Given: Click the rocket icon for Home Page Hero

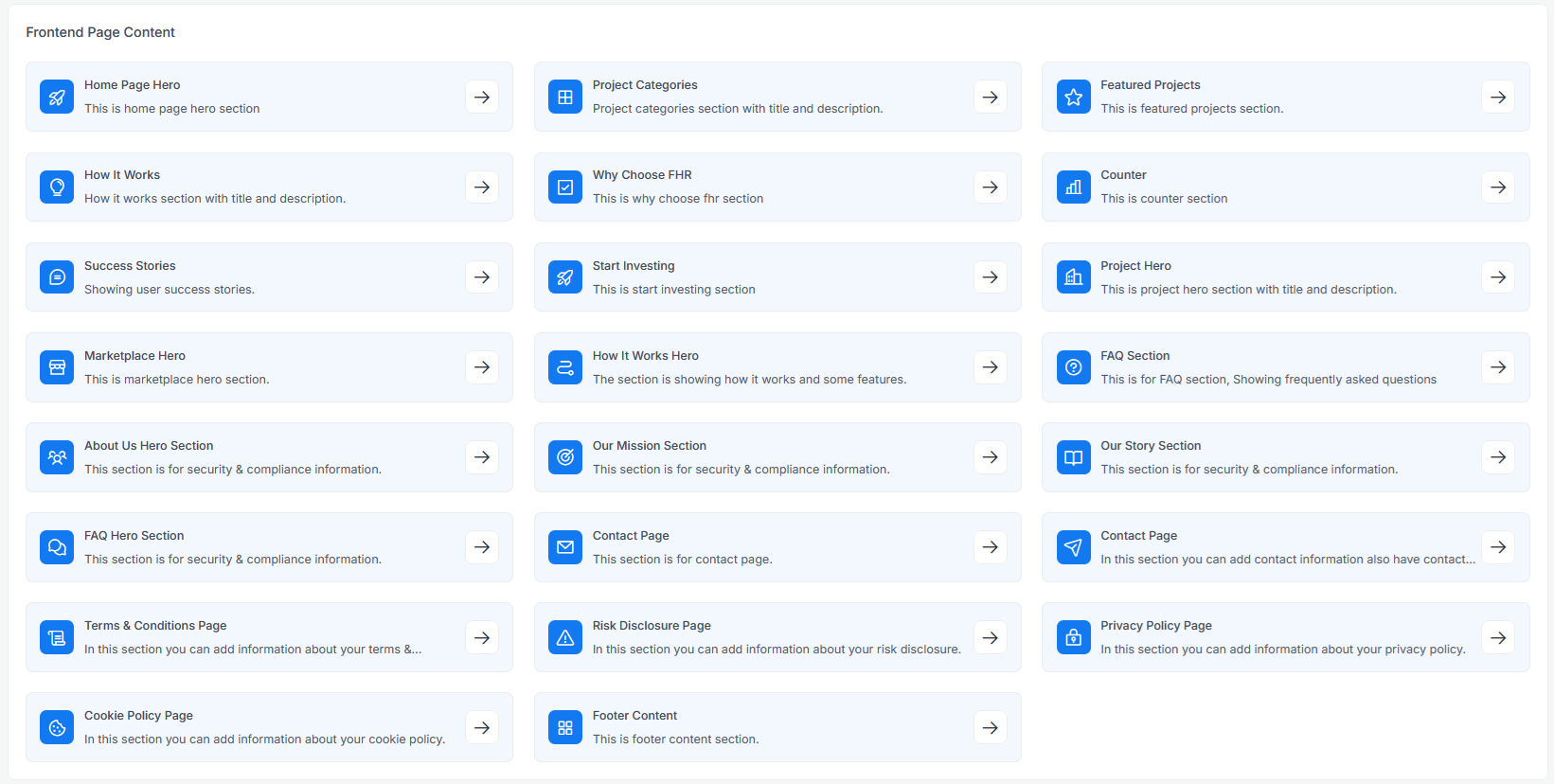Looking at the screenshot, I should click(x=57, y=97).
